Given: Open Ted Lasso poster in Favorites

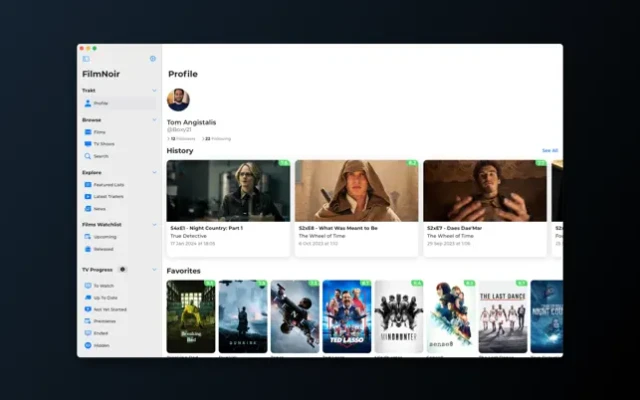Looking at the screenshot, I should click(x=347, y=316).
